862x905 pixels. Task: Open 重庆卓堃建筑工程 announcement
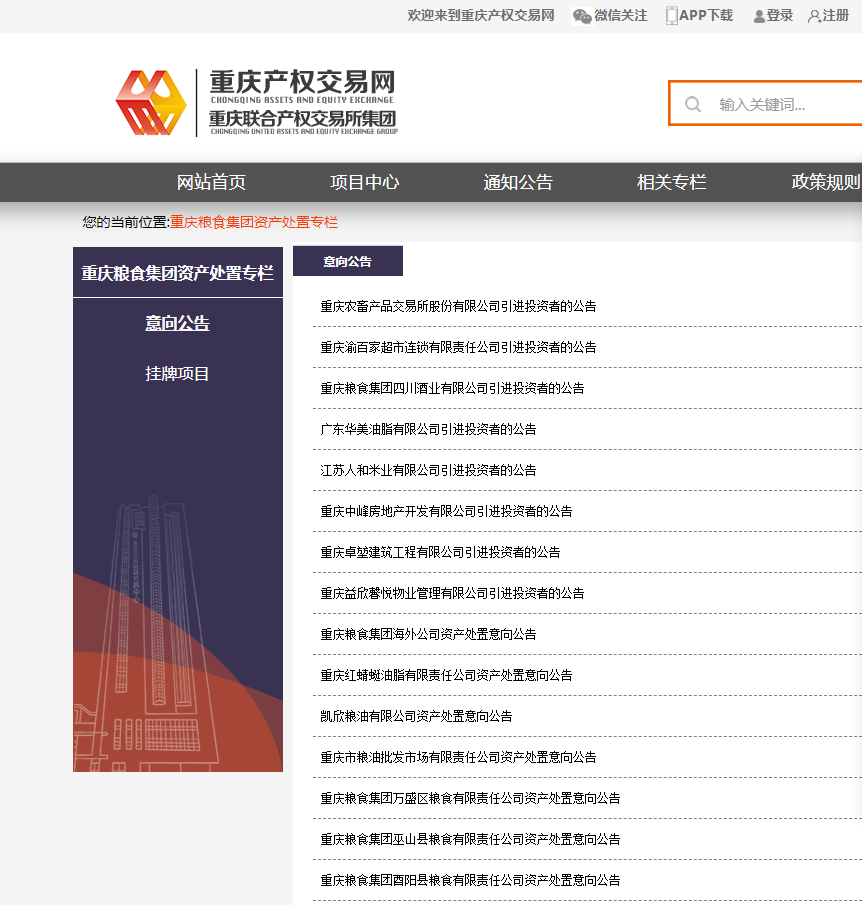(441, 552)
